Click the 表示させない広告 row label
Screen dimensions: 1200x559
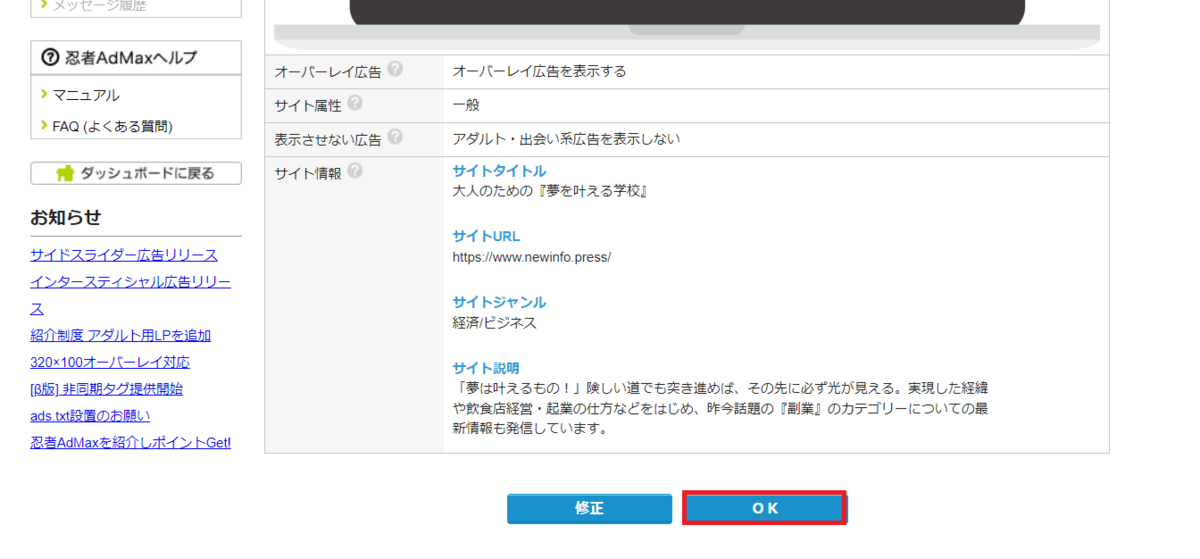(328, 139)
